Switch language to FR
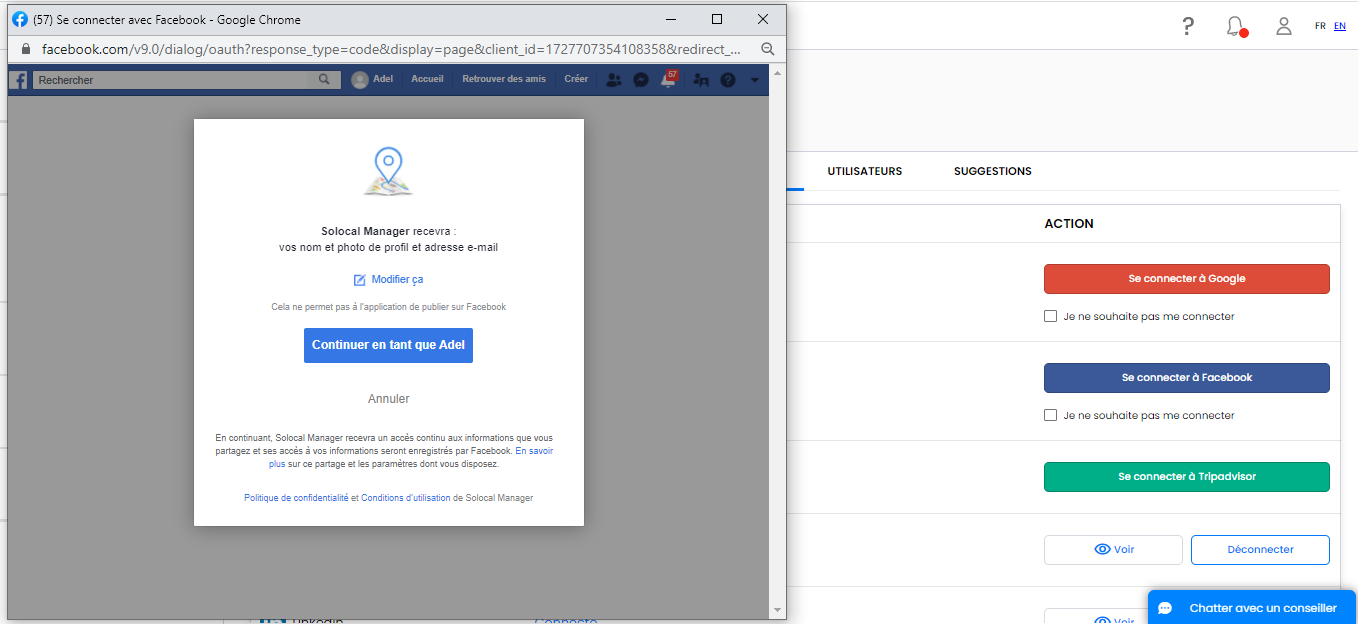 [1320, 26]
